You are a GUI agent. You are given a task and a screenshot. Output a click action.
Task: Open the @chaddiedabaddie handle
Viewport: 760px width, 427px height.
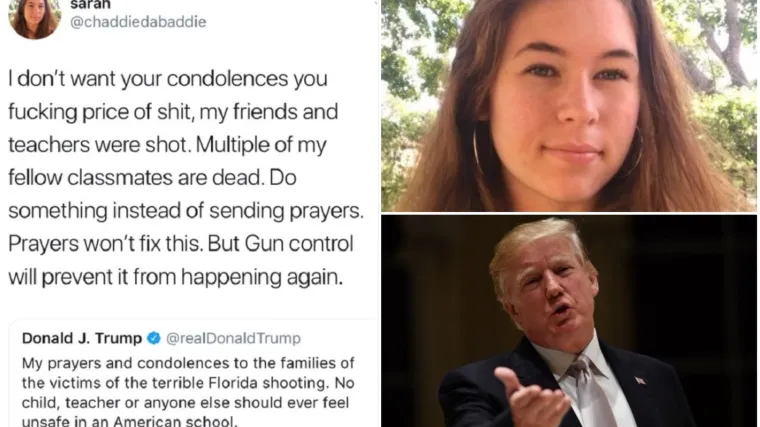point(138,22)
